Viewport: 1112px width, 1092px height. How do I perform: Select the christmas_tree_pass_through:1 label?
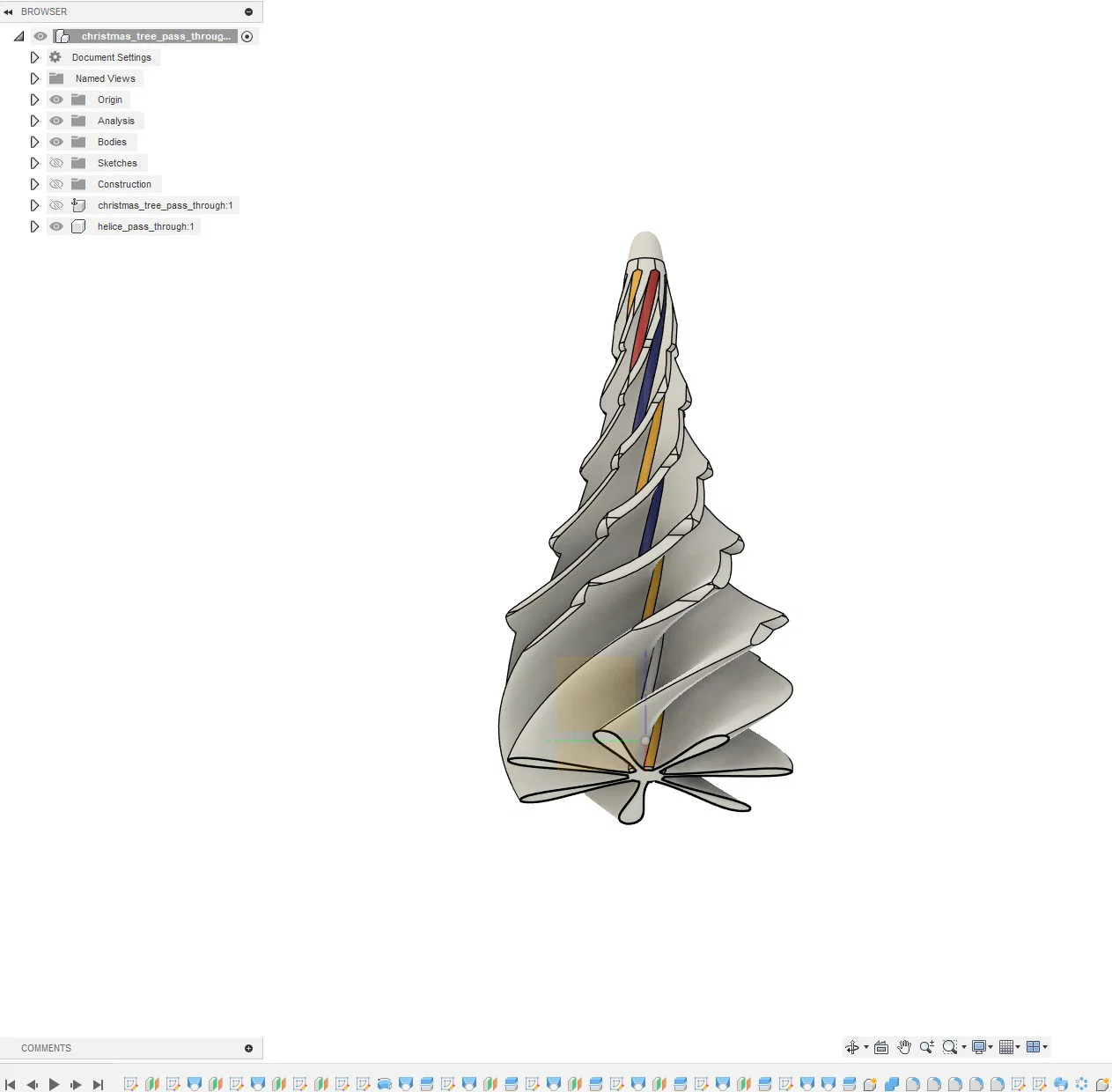[x=166, y=205]
